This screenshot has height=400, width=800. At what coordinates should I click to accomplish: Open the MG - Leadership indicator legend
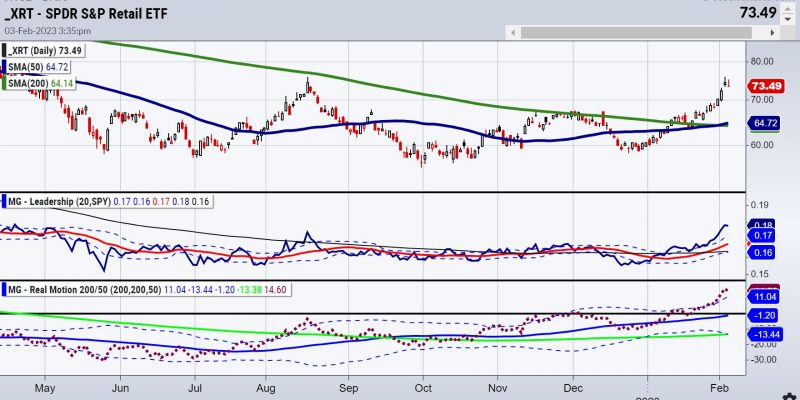click(108, 202)
